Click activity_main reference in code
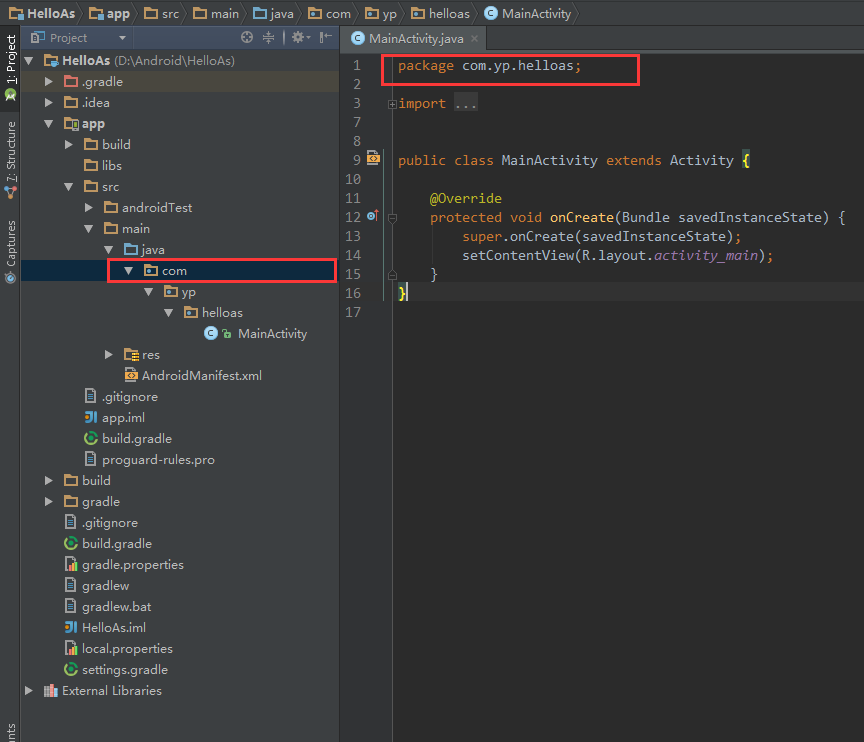The image size is (864, 742). pos(705,255)
